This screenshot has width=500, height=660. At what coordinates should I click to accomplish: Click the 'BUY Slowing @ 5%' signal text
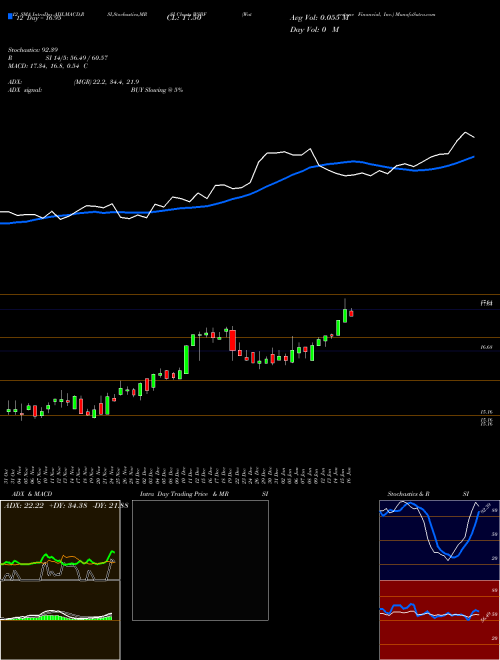point(157,90)
